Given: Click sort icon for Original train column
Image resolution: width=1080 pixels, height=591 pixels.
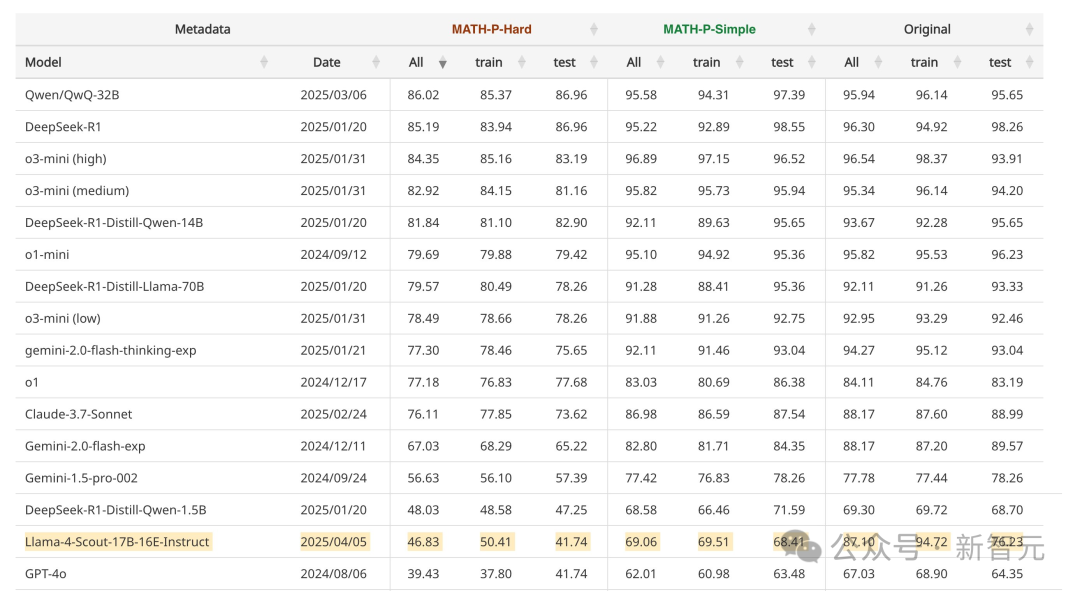Looking at the screenshot, I should (x=959, y=62).
